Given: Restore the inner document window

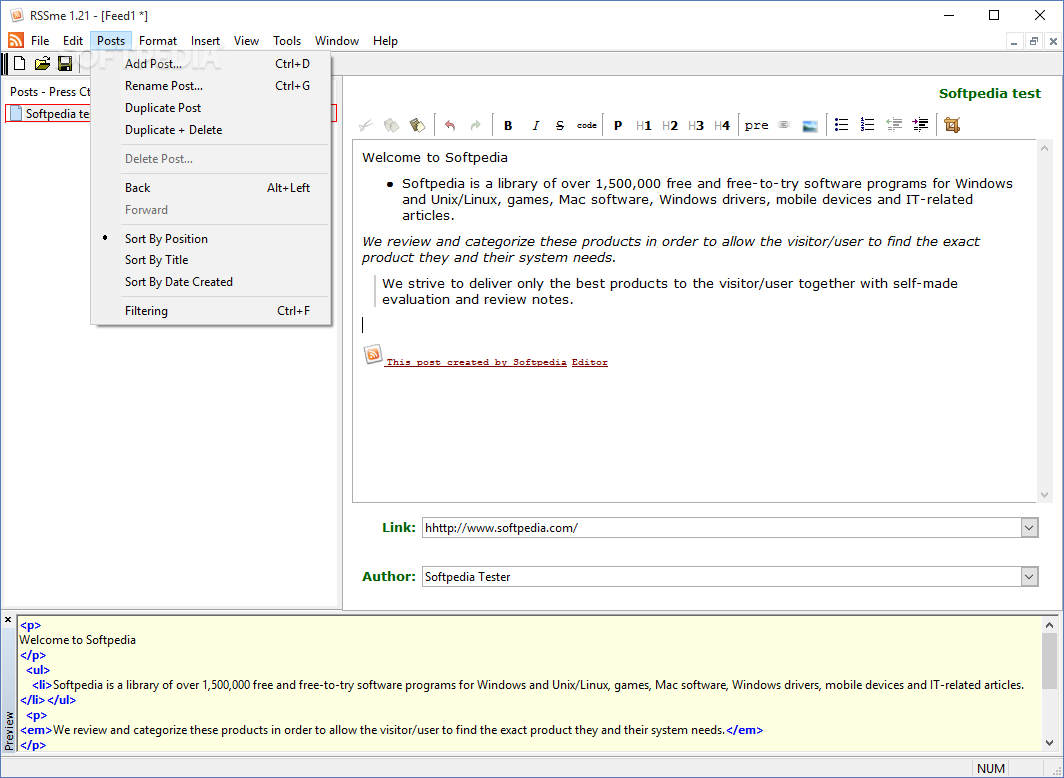Looking at the screenshot, I should [1033, 41].
